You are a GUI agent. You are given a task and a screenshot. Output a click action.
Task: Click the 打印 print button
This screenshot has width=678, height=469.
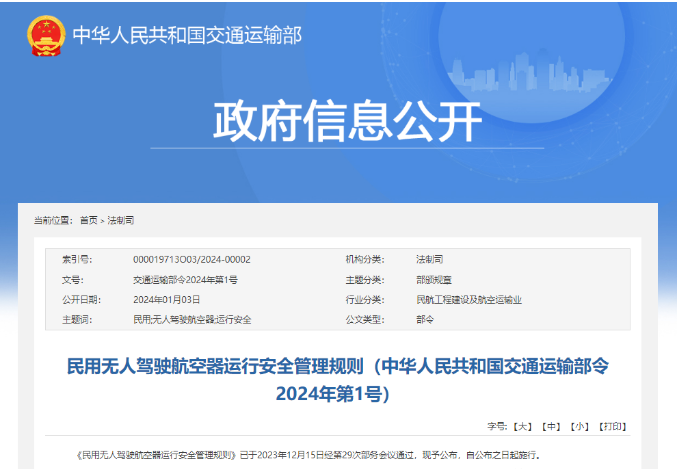(x=613, y=427)
